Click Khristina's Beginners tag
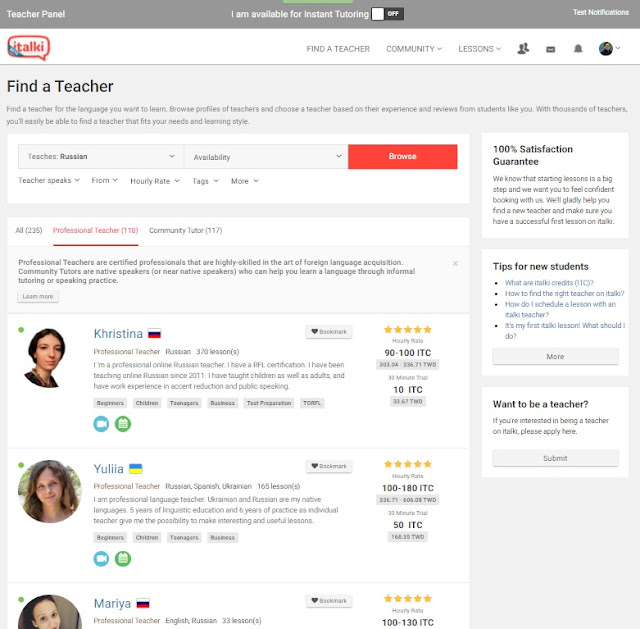 tap(110, 403)
